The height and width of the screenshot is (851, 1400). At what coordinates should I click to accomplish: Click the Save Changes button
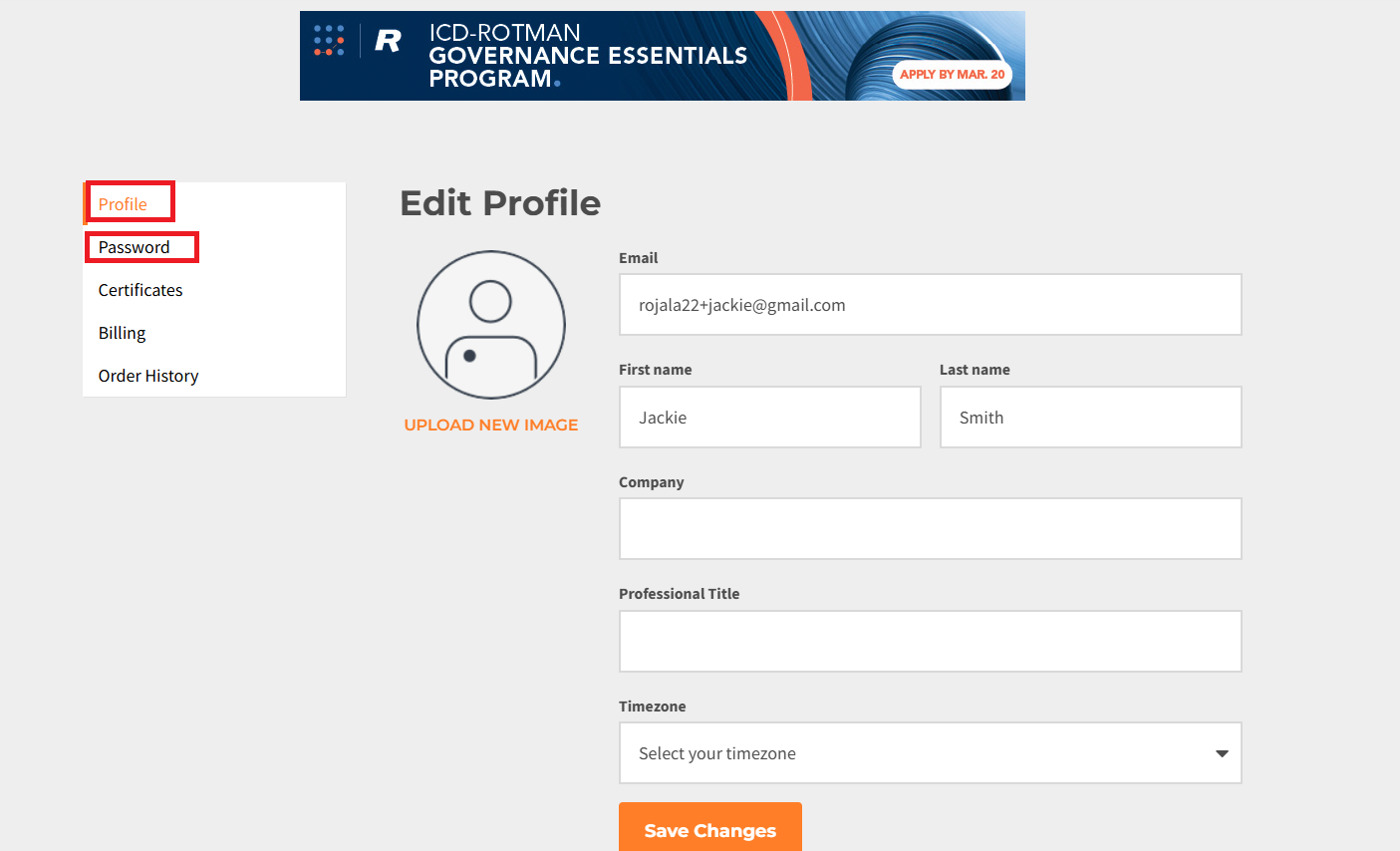coord(710,827)
